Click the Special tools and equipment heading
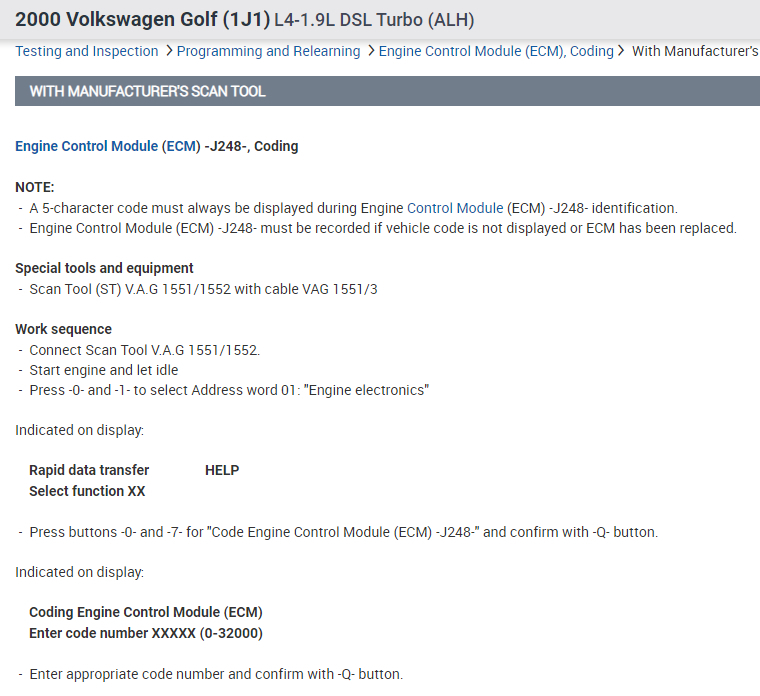The image size is (760, 696). pyautogui.click(x=104, y=268)
